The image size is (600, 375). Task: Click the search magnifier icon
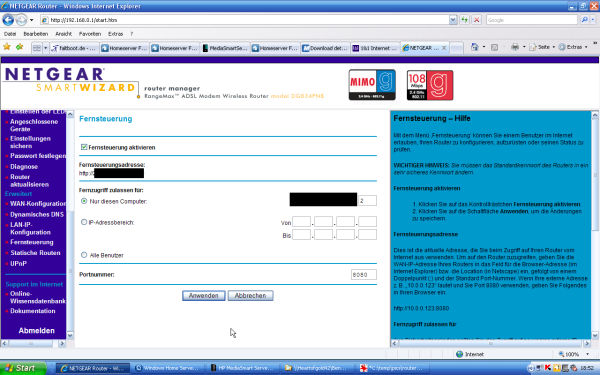(x=584, y=20)
